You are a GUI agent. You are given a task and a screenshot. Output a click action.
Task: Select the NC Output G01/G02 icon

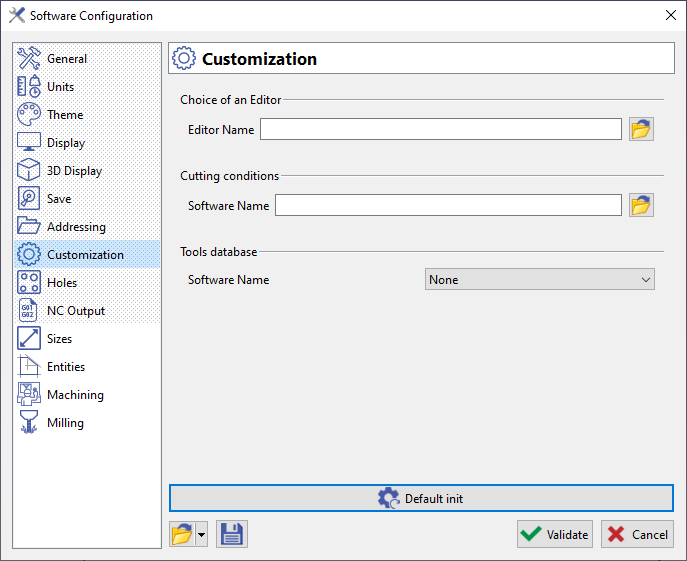(29, 311)
